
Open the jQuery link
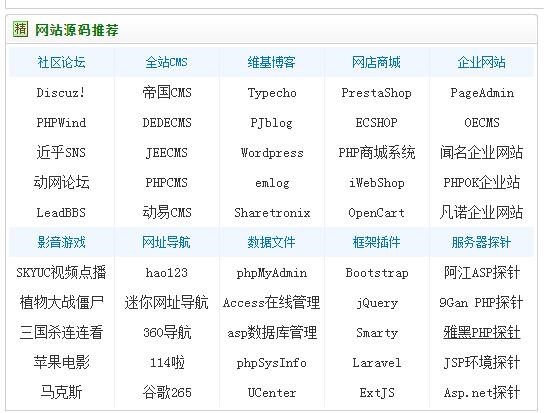(x=377, y=303)
